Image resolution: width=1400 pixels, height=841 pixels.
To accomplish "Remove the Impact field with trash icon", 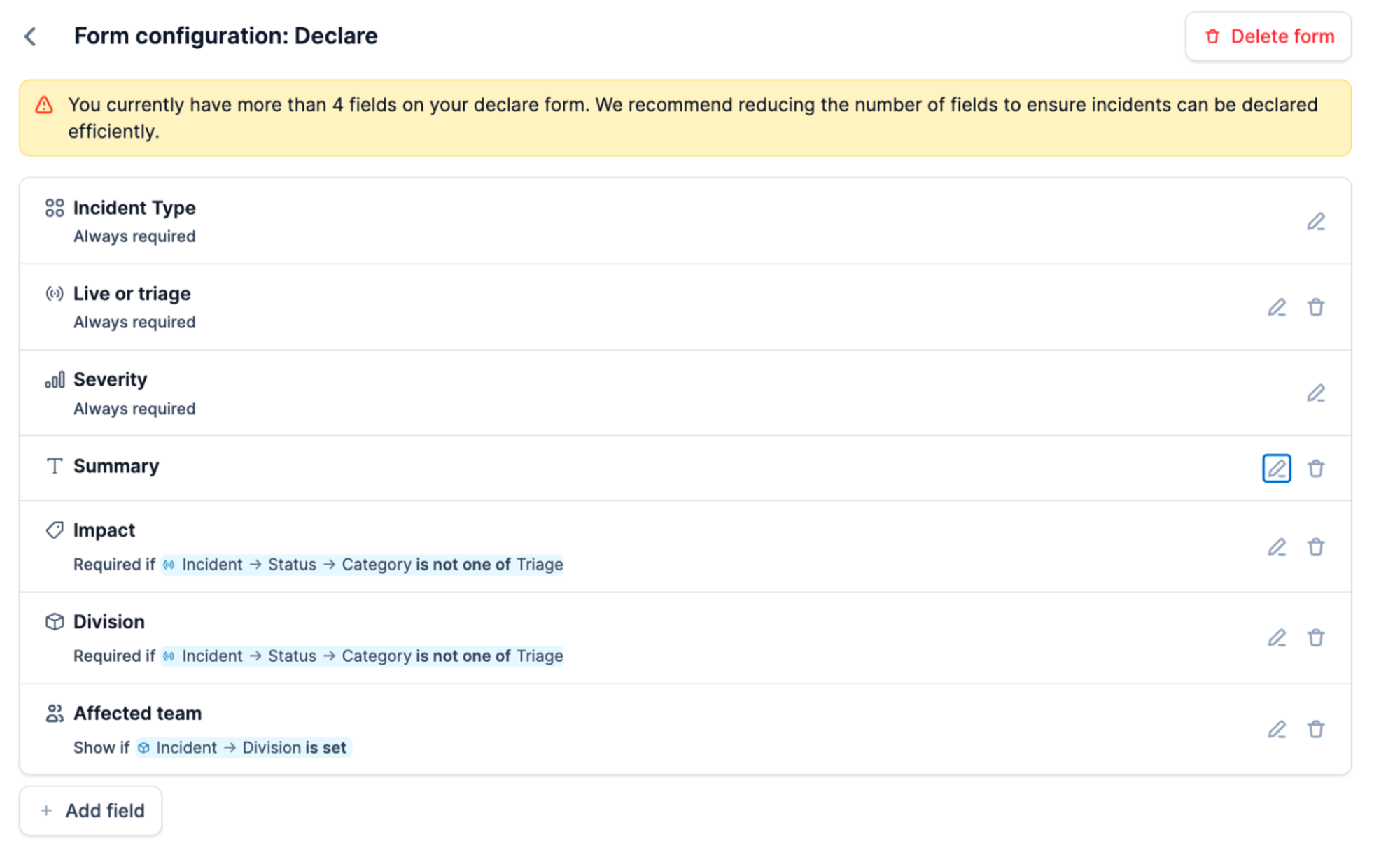I will click(x=1315, y=546).
